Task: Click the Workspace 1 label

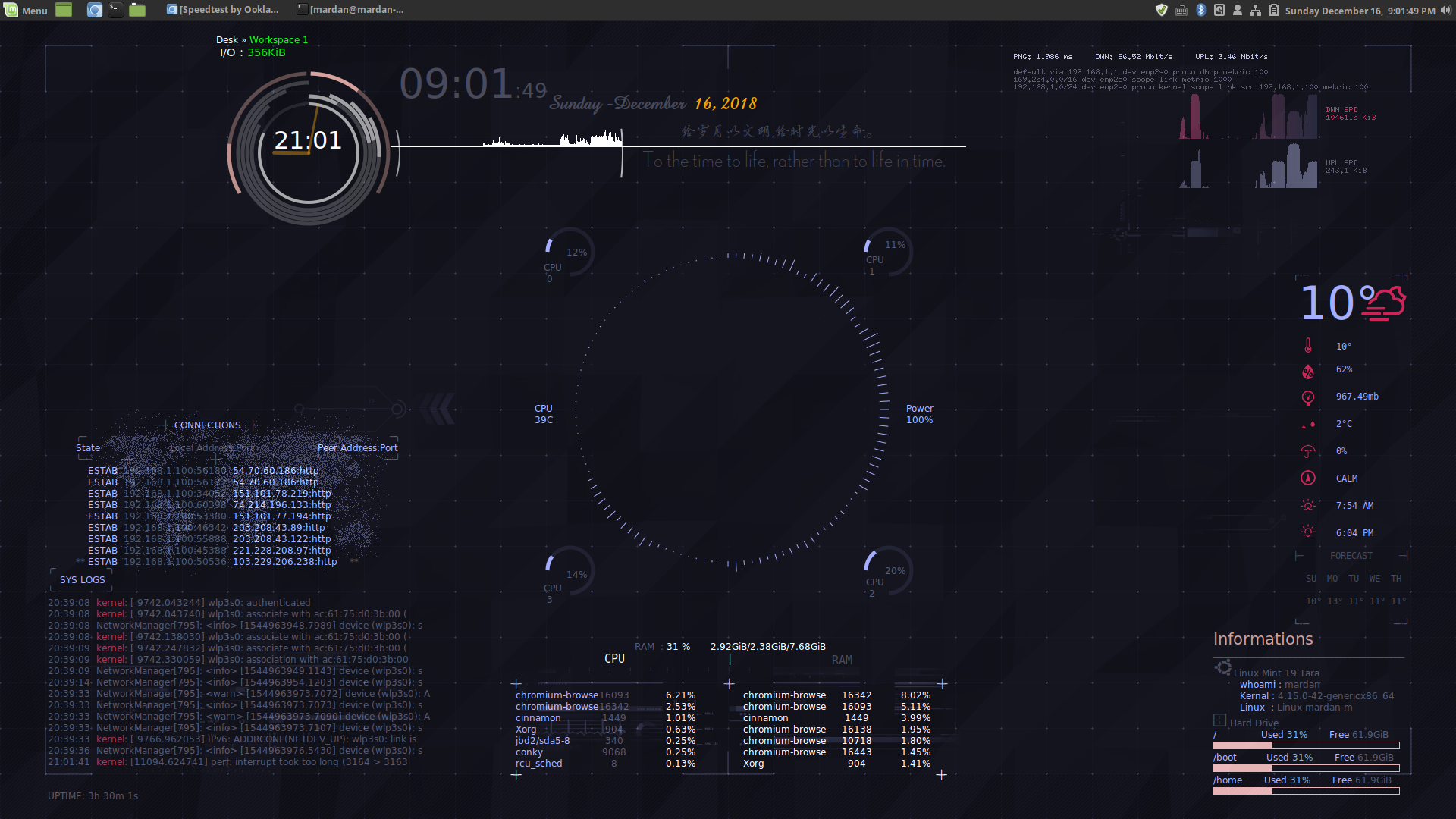Action: (278, 39)
